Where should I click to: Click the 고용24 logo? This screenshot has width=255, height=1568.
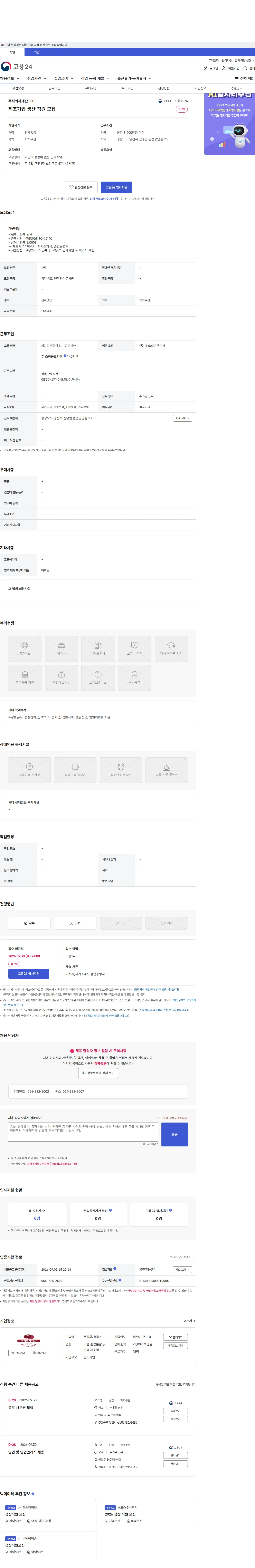pyautogui.click(x=16, y=66)
